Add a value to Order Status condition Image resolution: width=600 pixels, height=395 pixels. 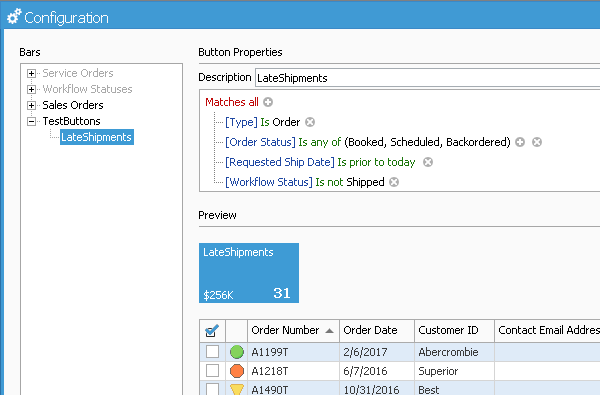[x=520, y=142]
